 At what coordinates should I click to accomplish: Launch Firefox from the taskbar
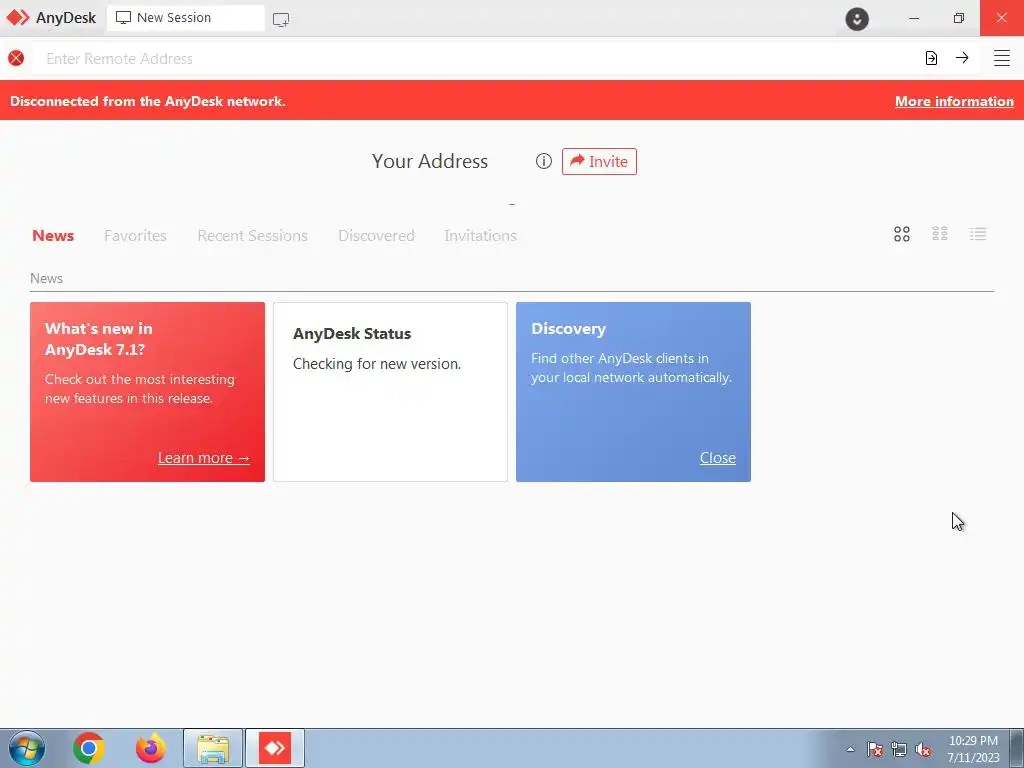151,748
